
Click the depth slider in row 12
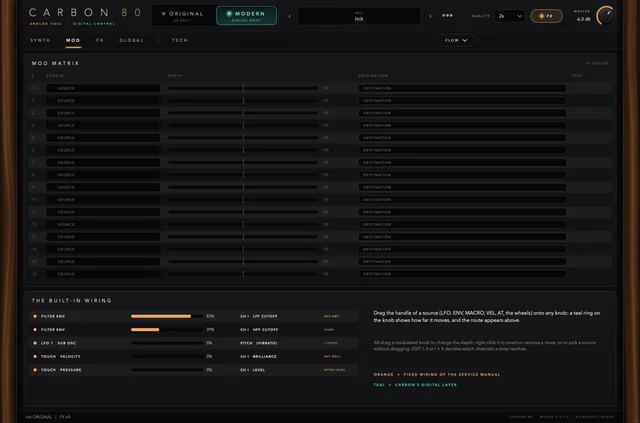tap(243, 225)
